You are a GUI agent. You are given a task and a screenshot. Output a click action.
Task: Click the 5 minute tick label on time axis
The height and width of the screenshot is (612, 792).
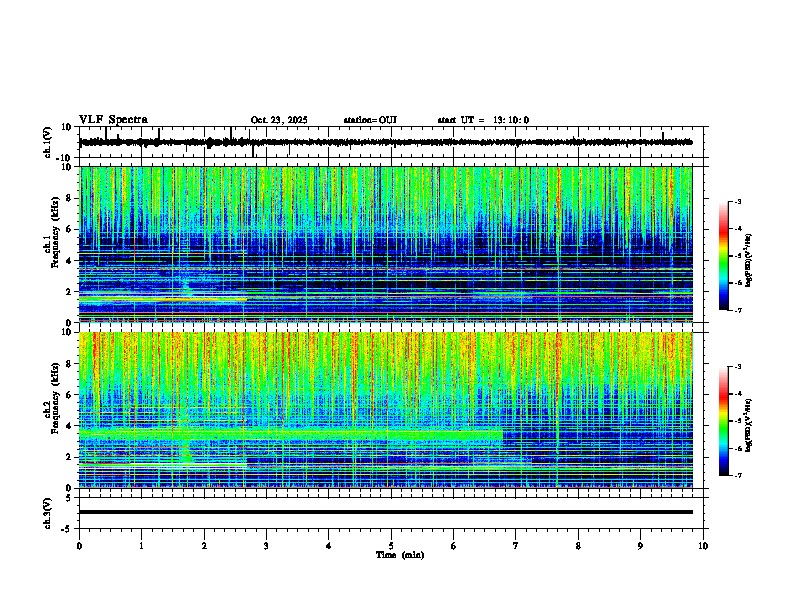click(391, 546)
